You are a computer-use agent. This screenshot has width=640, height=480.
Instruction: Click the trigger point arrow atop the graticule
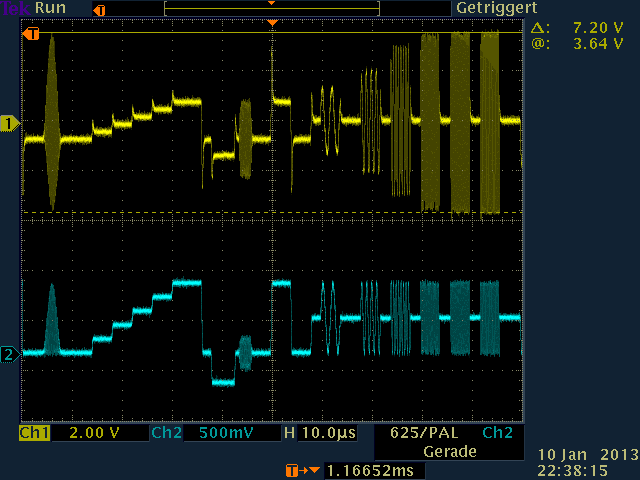coord(272,22)
